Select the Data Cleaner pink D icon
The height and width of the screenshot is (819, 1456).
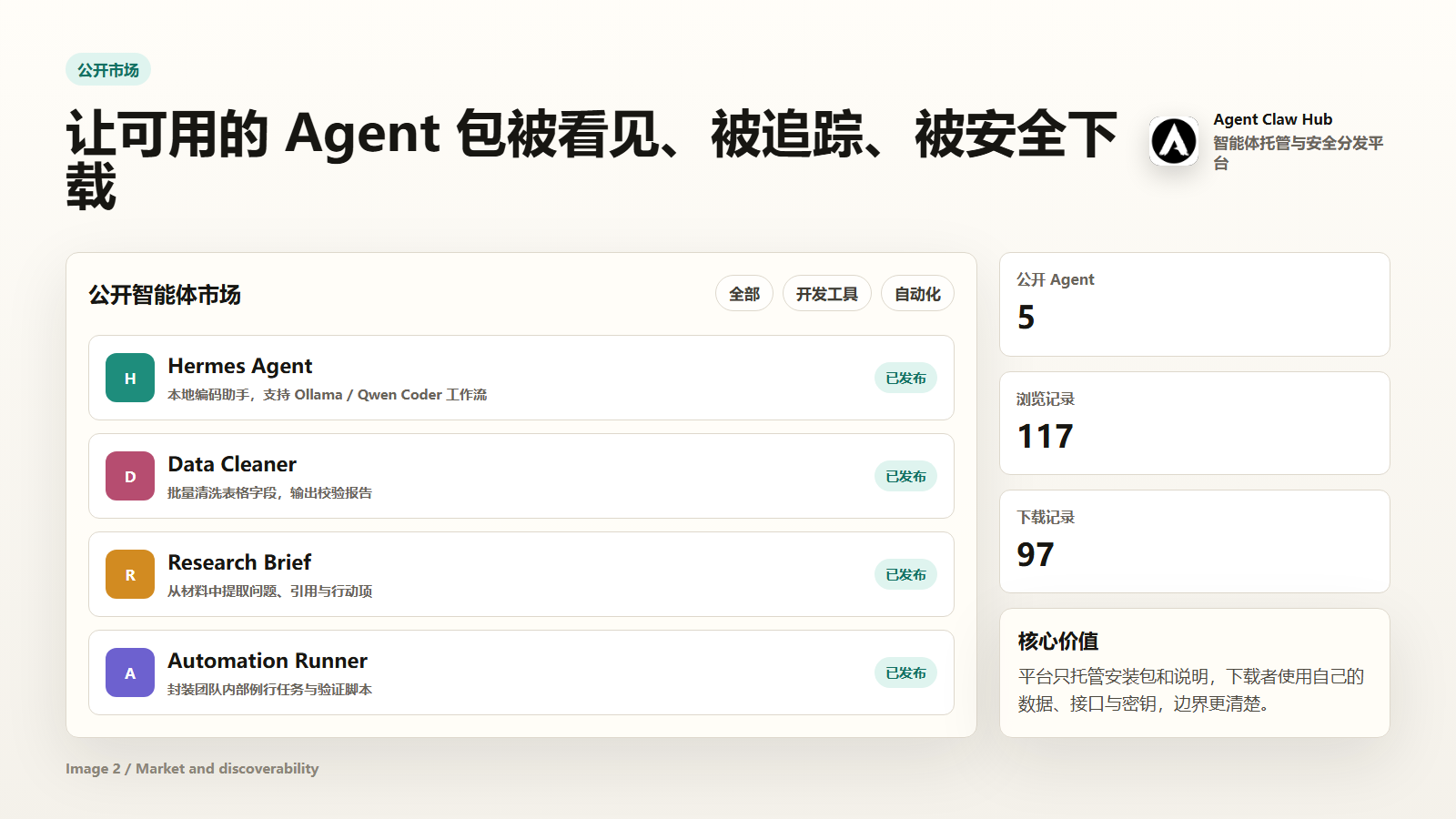[130, 476]
